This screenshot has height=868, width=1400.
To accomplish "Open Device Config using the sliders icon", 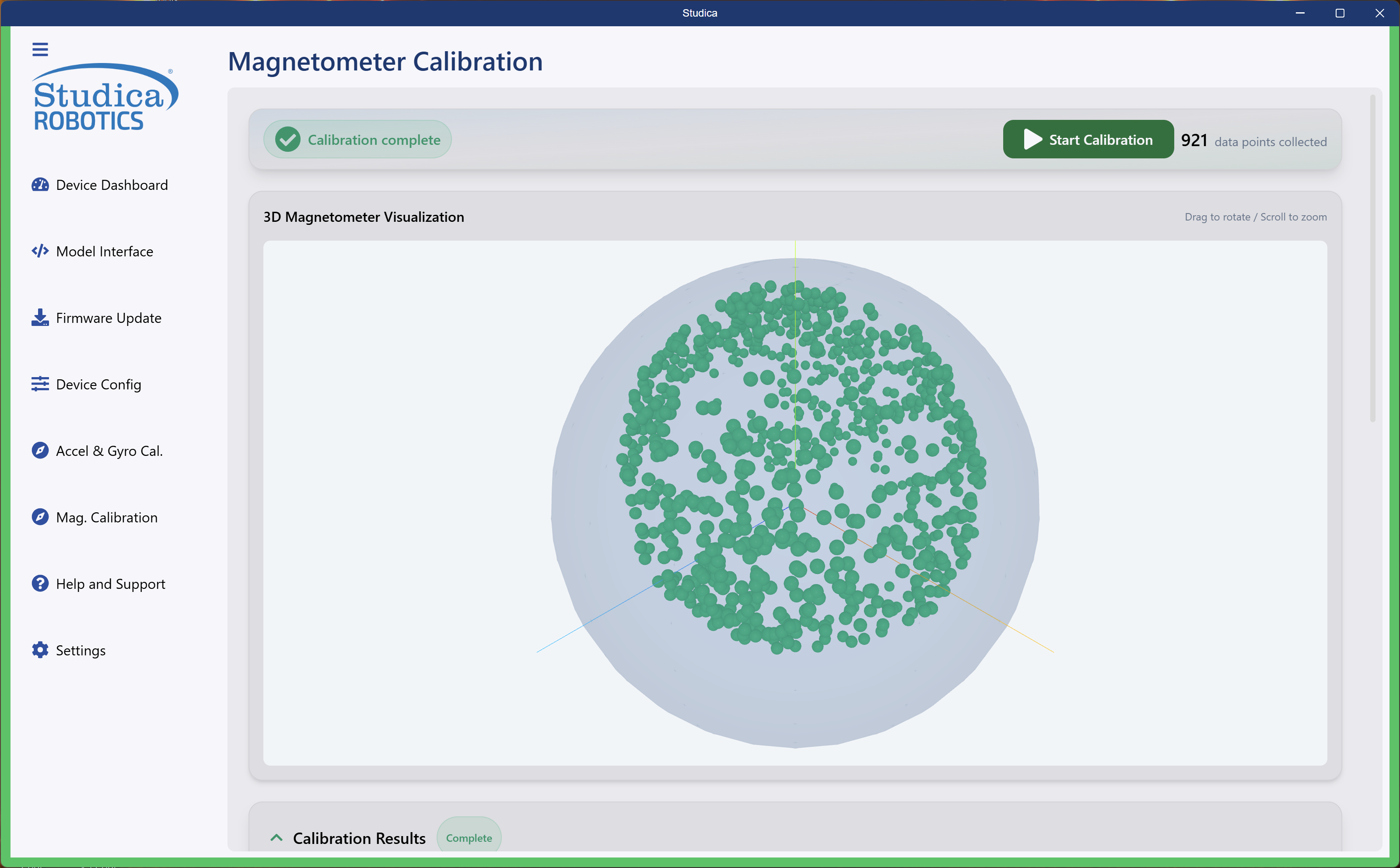I will (x=40, y=384).
